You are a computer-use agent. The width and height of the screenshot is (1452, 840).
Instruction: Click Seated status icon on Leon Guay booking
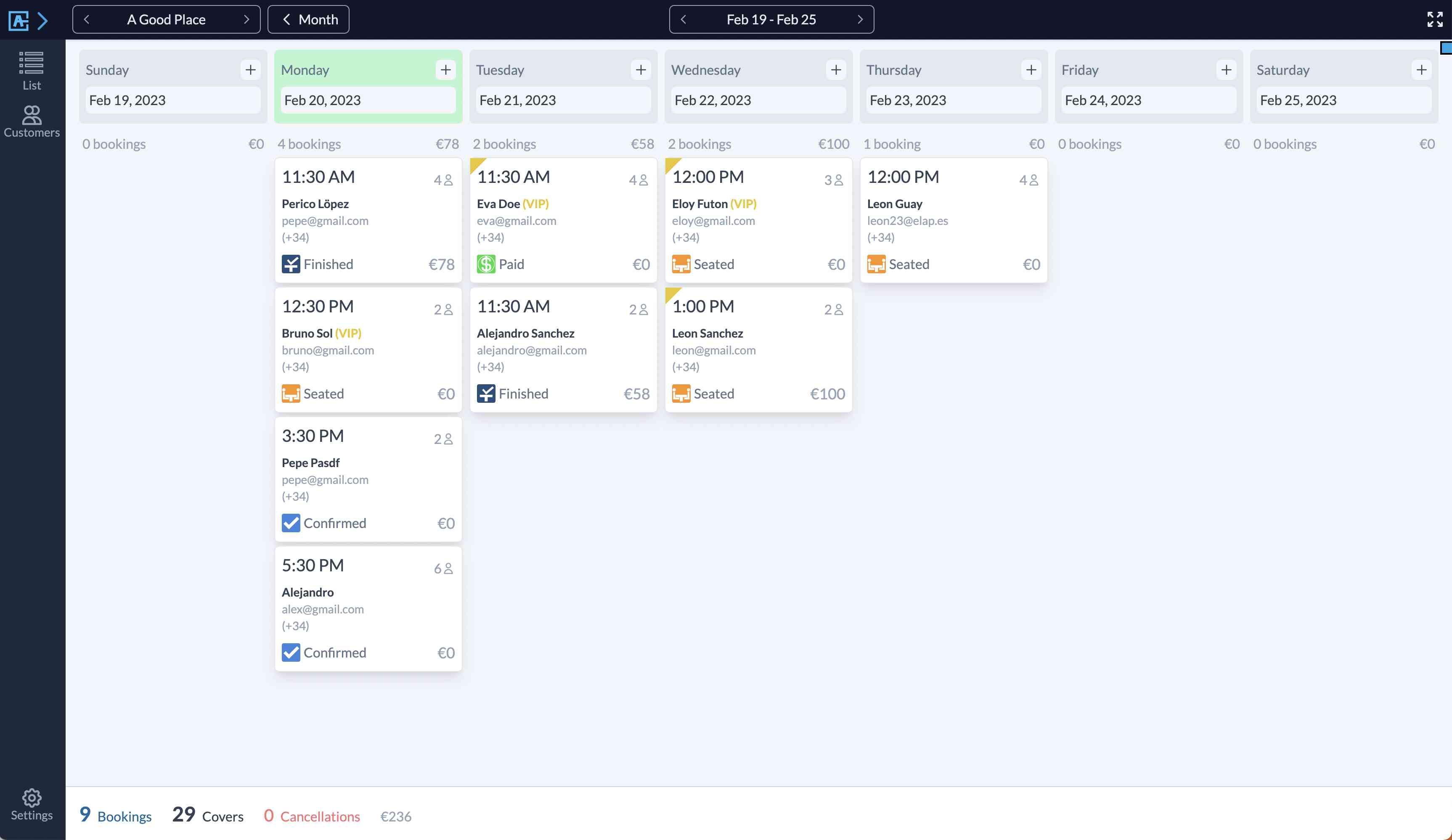pyautogui.click(x=877, y=264)
